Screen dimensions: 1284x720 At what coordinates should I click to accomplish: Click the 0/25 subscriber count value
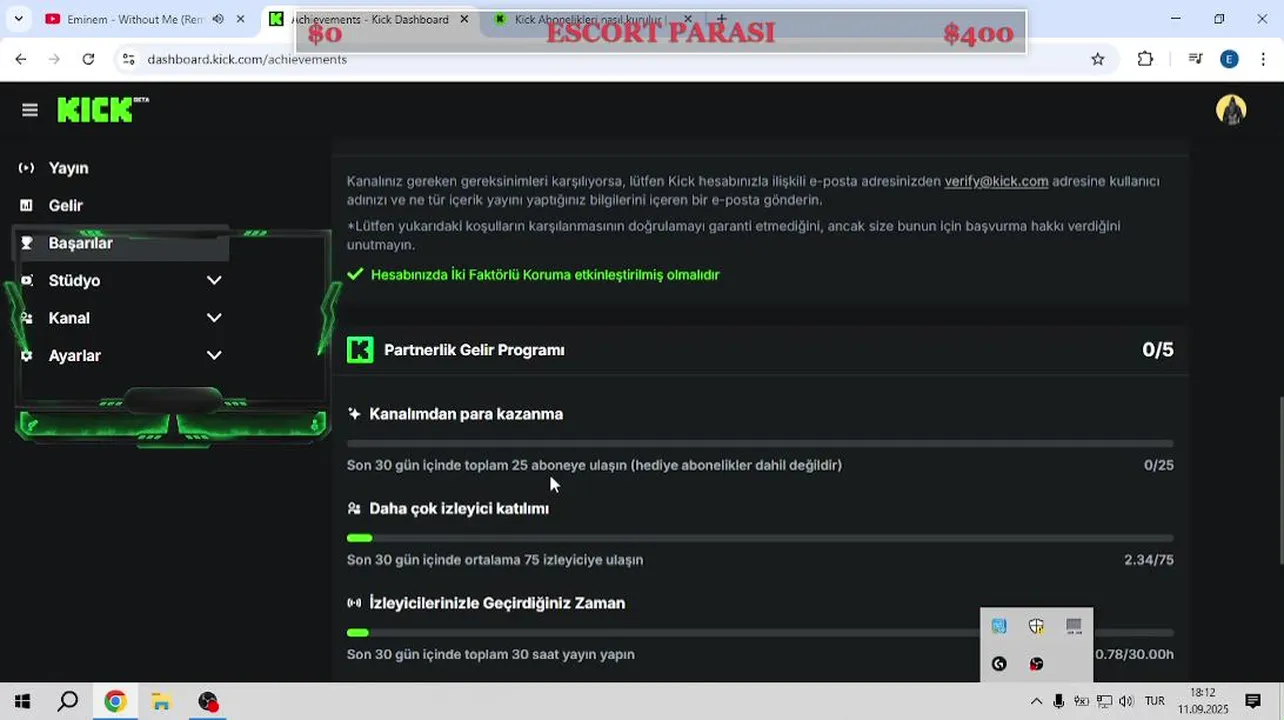[x=1159, y=465]
